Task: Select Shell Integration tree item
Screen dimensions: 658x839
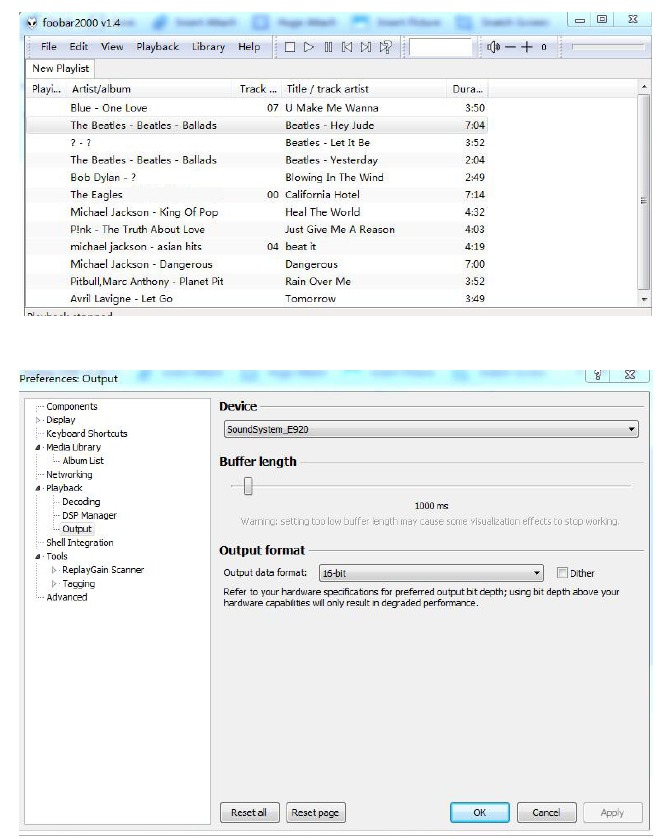Action: click(x=80, y=543)
